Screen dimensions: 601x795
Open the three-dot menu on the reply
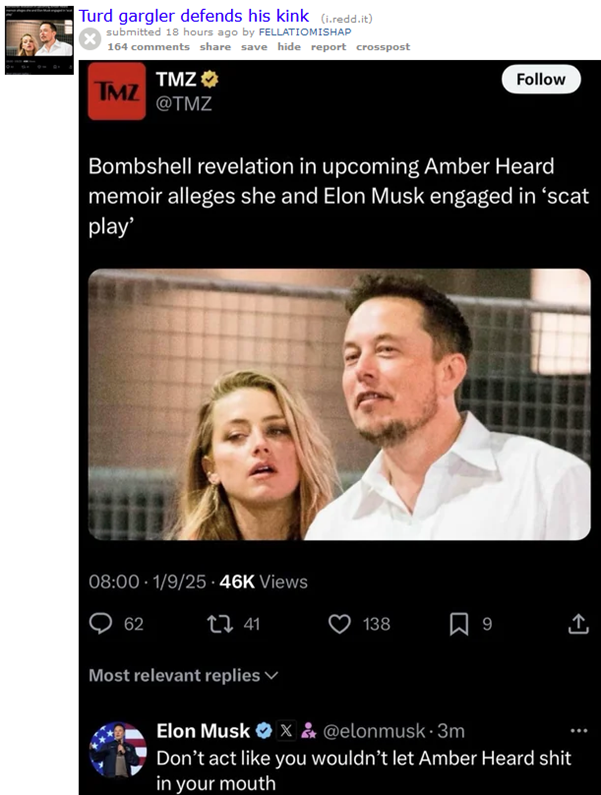578,730
